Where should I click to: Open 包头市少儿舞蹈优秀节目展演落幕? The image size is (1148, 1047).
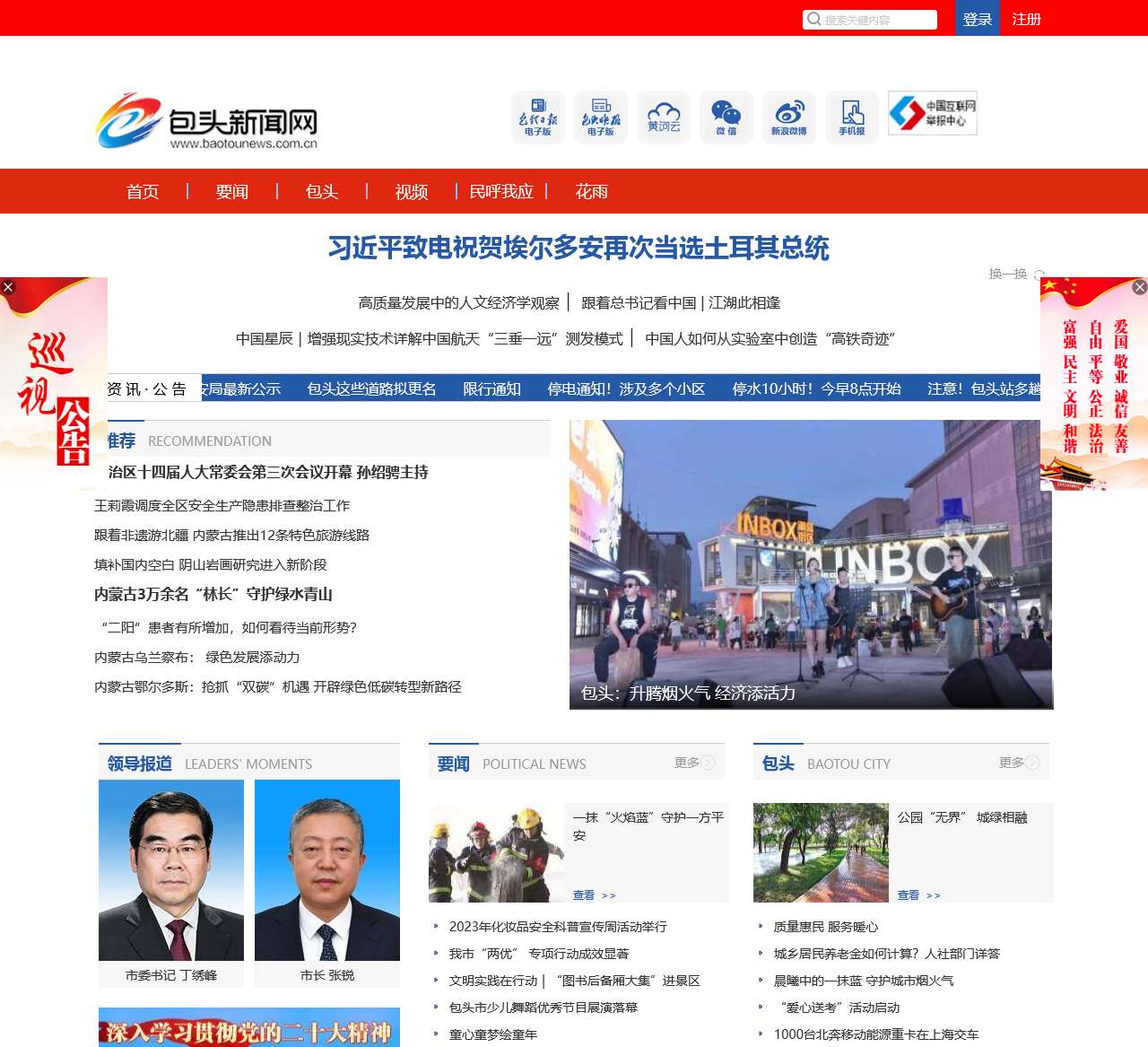[x=544, y=1008]
